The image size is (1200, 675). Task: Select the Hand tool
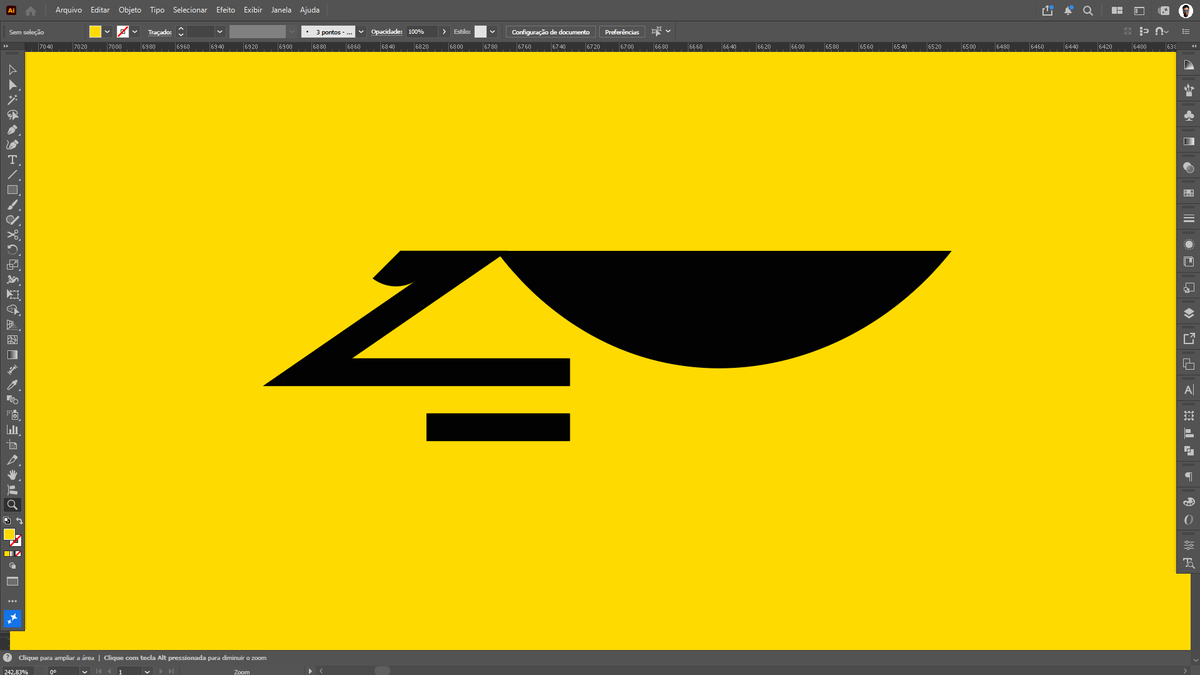pyautogui.click(x=13, y=475)
